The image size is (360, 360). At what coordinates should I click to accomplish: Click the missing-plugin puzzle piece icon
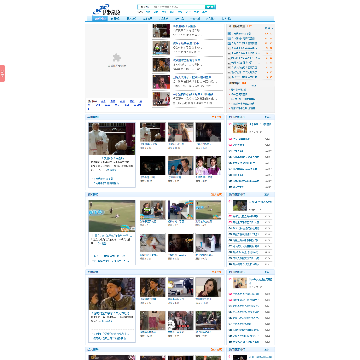pos(117,58)
